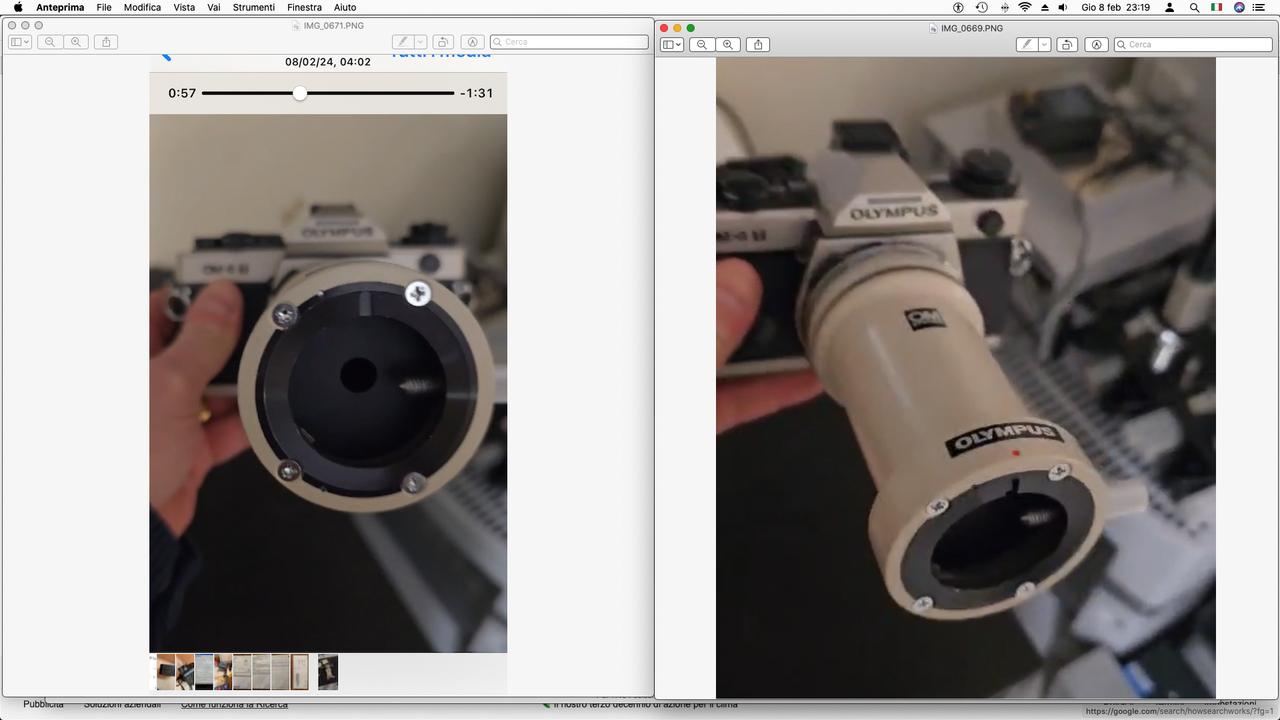1280x720 pixels.
Task: Click the eject icon in the menu bar
Action: tap(1045, 7)
